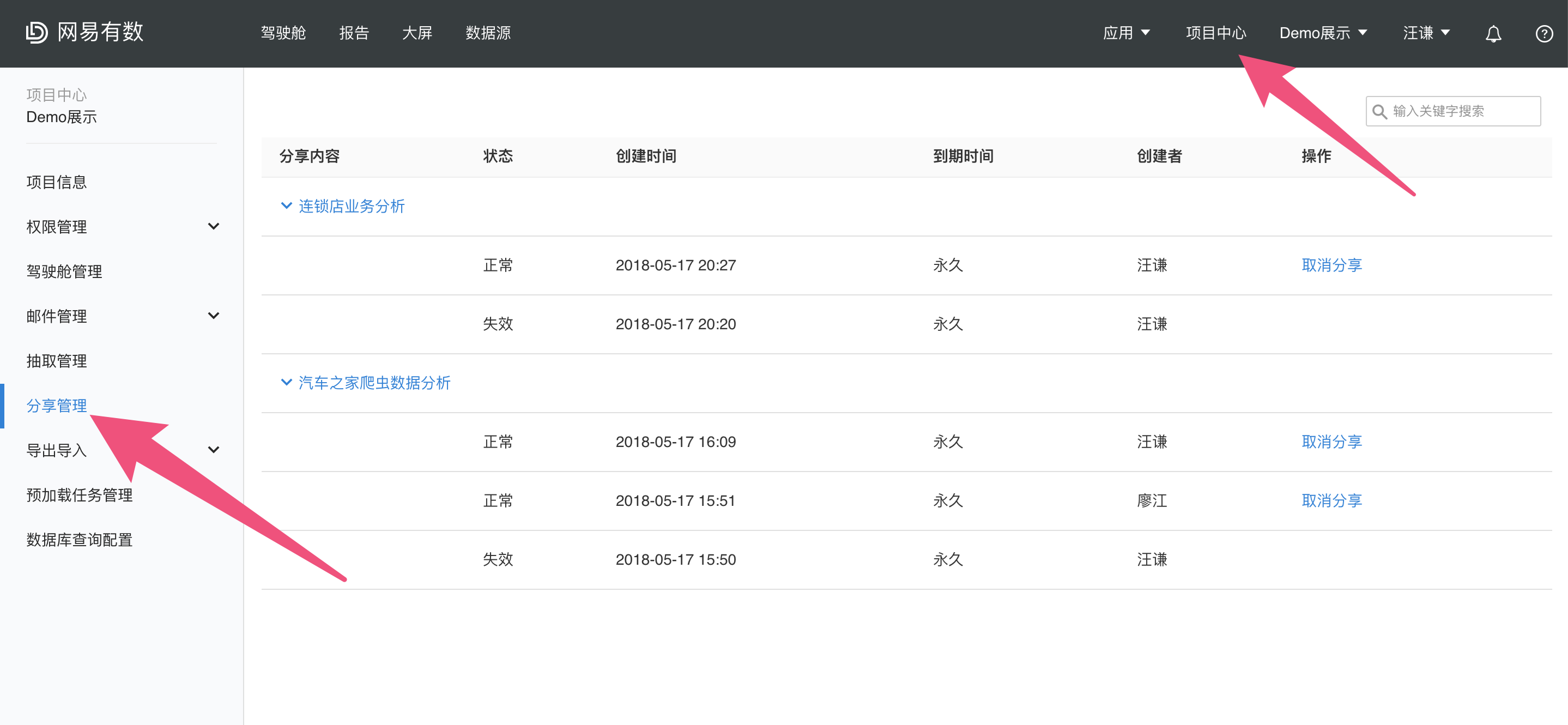Open 项目中心 in the top bar
This screenshot has width=1568, height=725.
(1215, 33)
